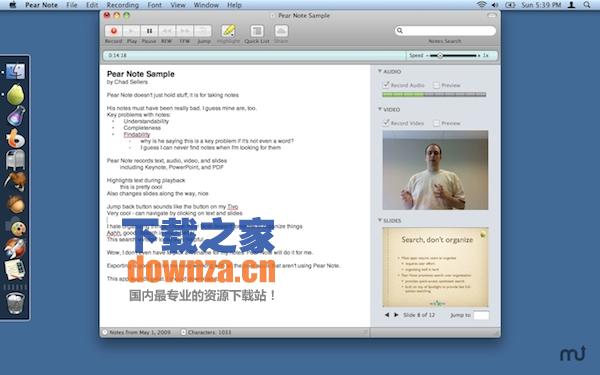Viewport: 600px width, 375px height.
Task: Rewind using the REW button
Action: (167, 31)
